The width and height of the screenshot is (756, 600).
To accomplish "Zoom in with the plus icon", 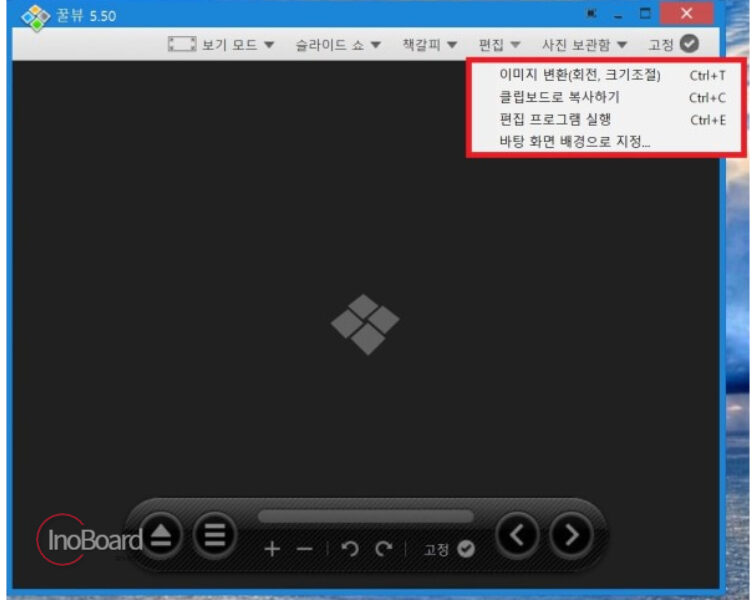I will [x=272, y=549].
